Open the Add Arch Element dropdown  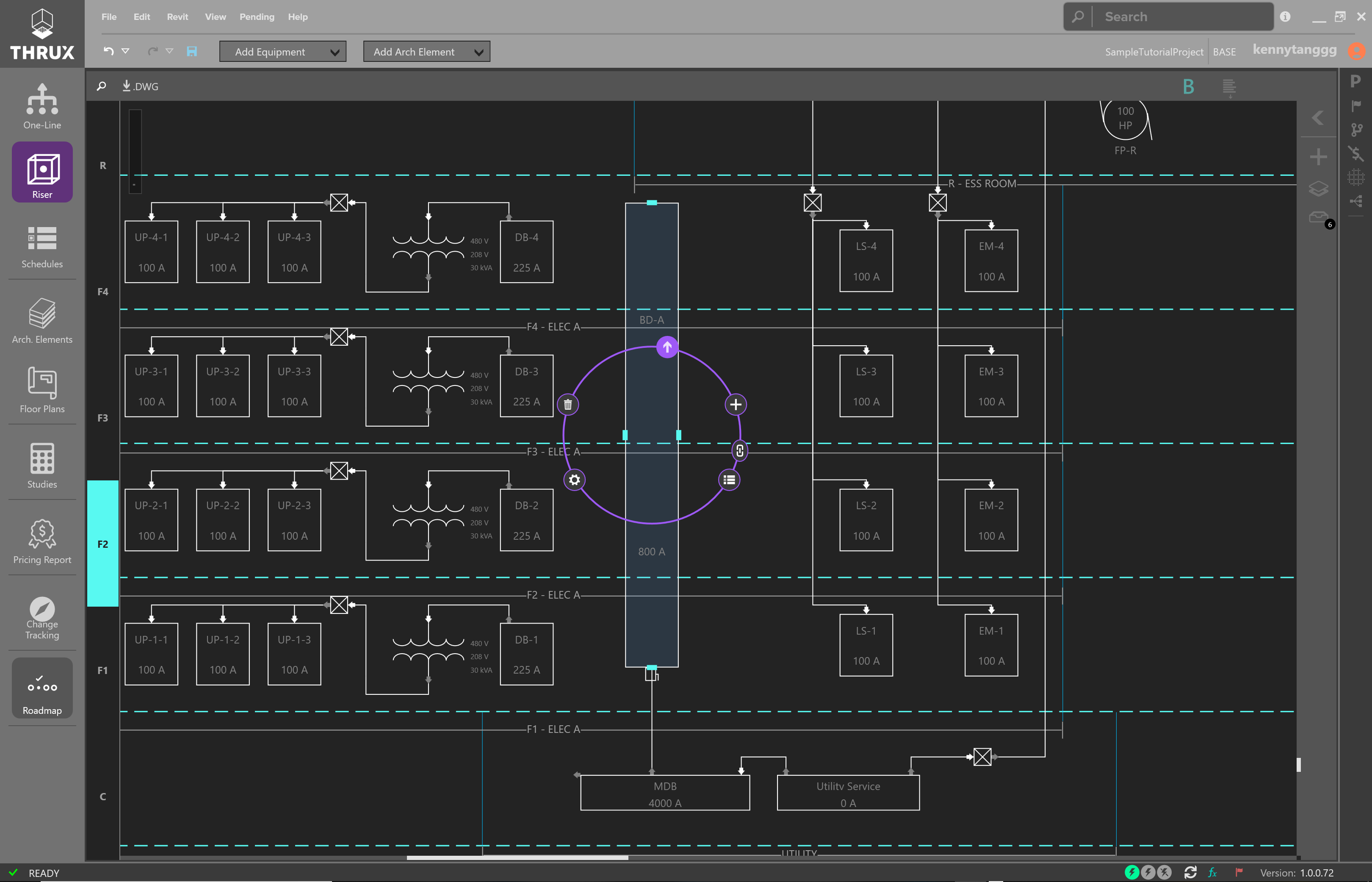[426, 52]
